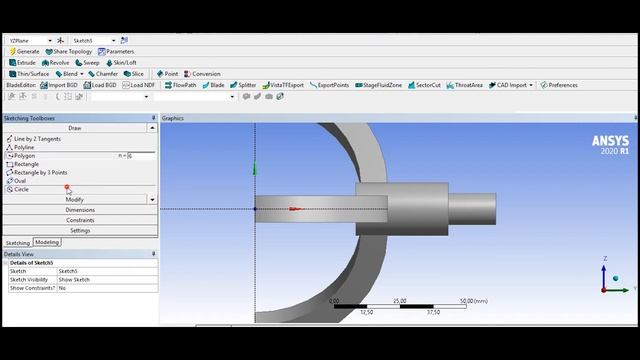Click StageFluidZone tool
Screen dimensions: 640x360
(x=378, y=85)
